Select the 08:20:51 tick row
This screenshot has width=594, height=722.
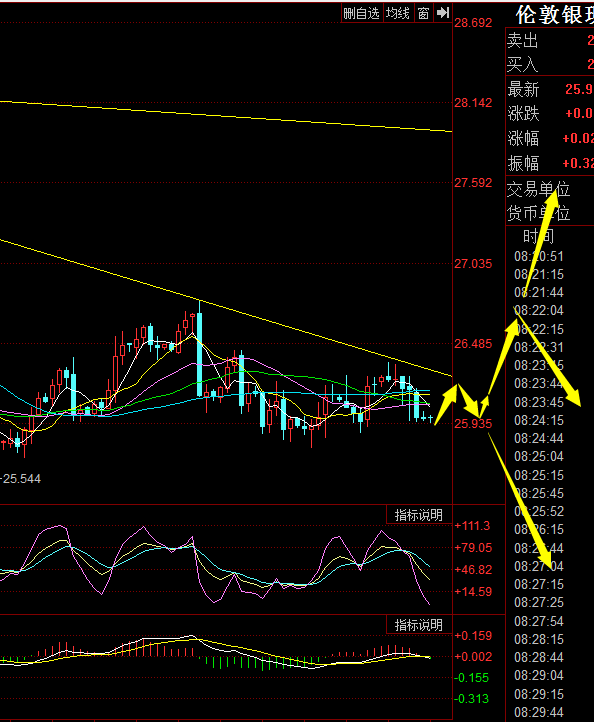(x=539, y=256)
